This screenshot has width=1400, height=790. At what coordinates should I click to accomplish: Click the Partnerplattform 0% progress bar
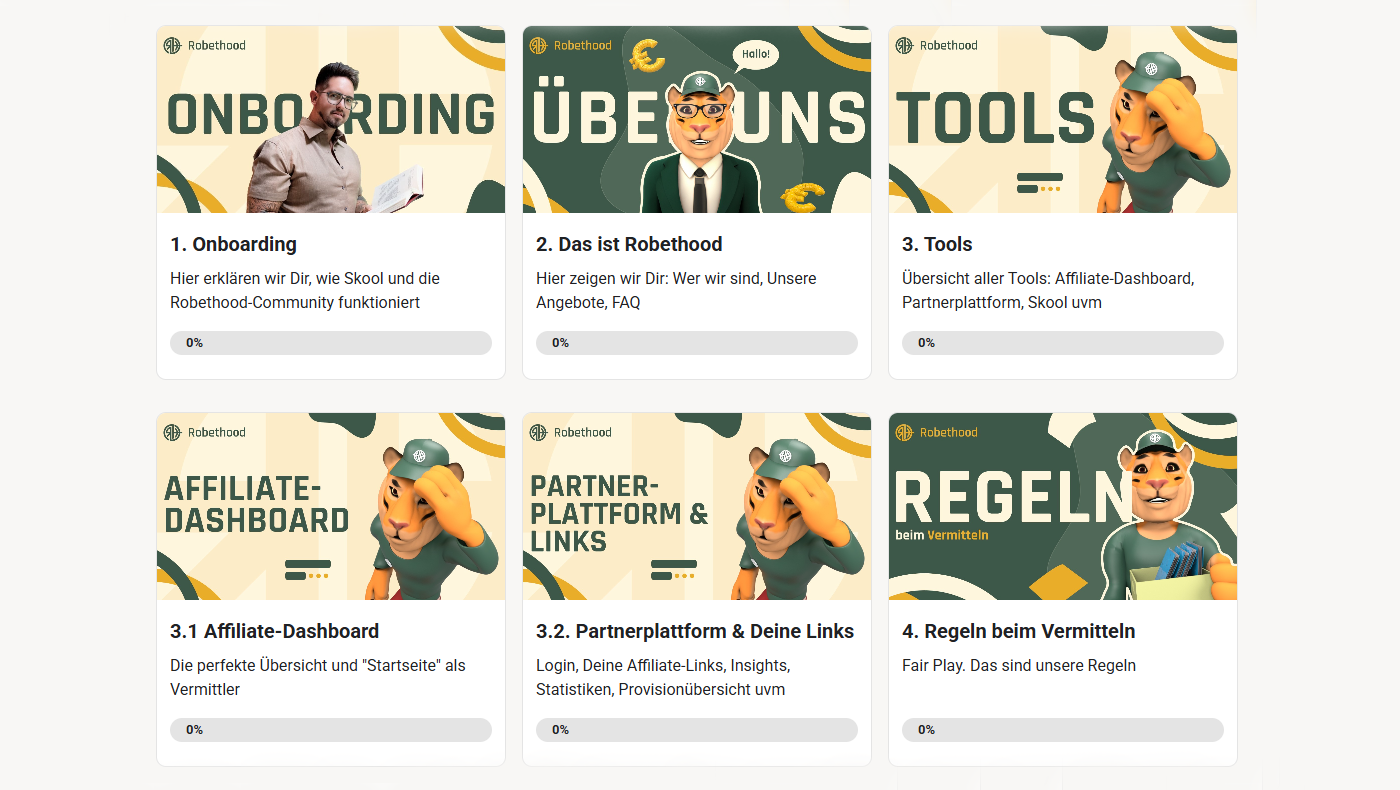[x=697, y=730]
